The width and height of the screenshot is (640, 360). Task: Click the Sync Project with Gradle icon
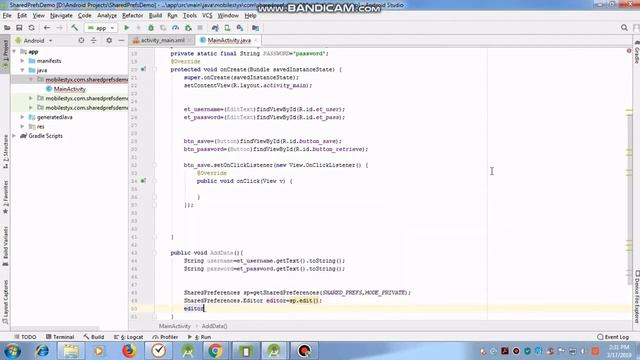(215, 28)
